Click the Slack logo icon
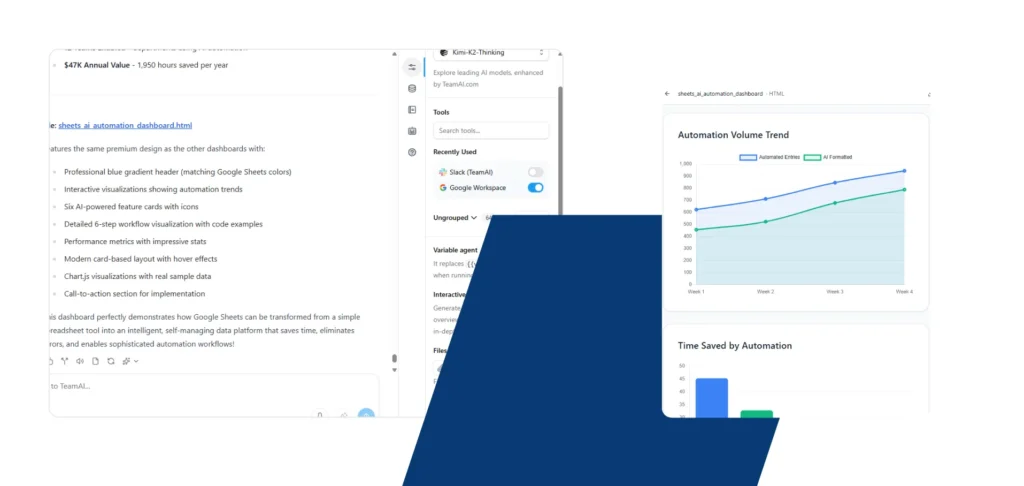Image resolution: width=1024 pixels, height=486 pixels. tap(443, 172)
